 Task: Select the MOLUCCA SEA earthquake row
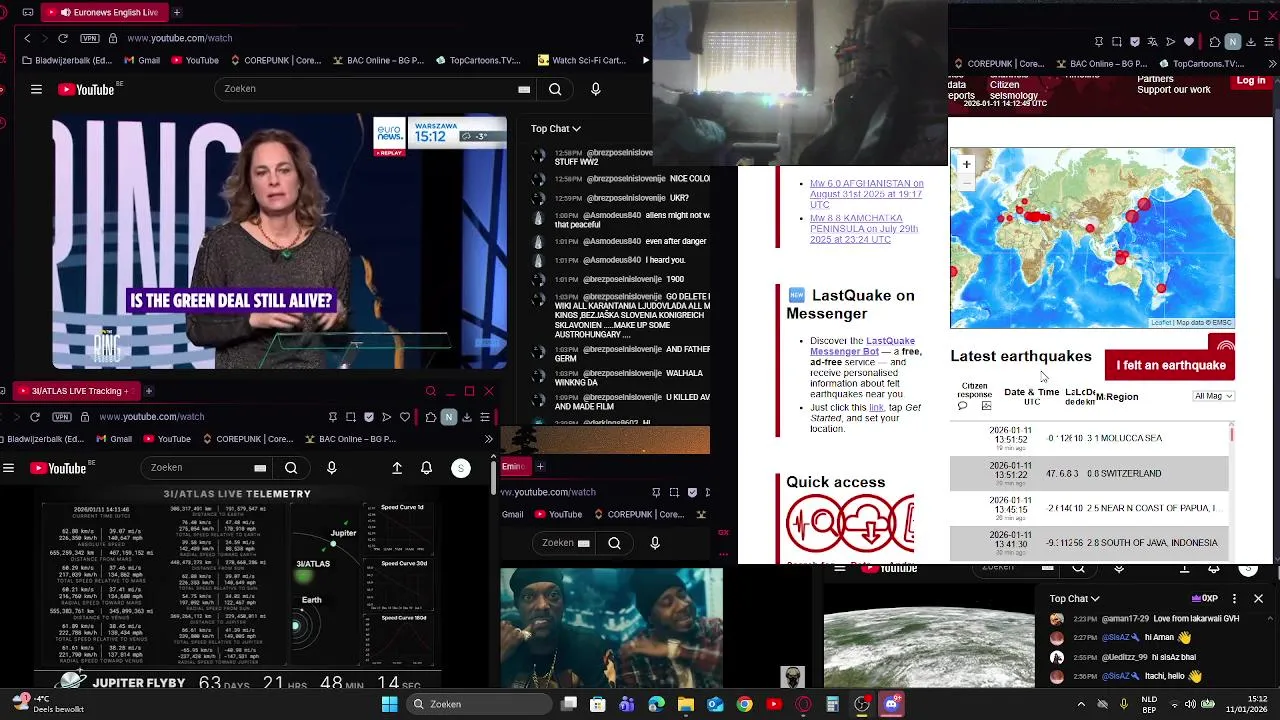pyautogui.click(x=1089, y=438)
